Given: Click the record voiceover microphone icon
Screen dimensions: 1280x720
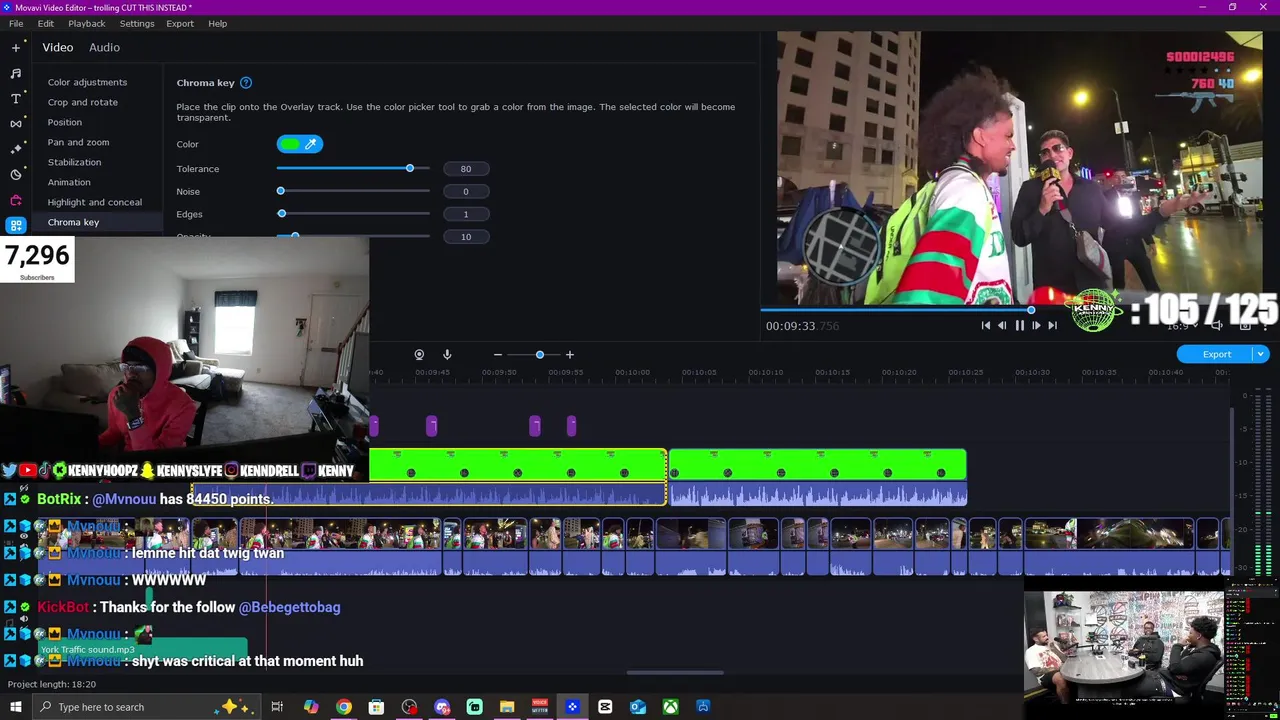Looking at the screenshot, I should 447,354.
